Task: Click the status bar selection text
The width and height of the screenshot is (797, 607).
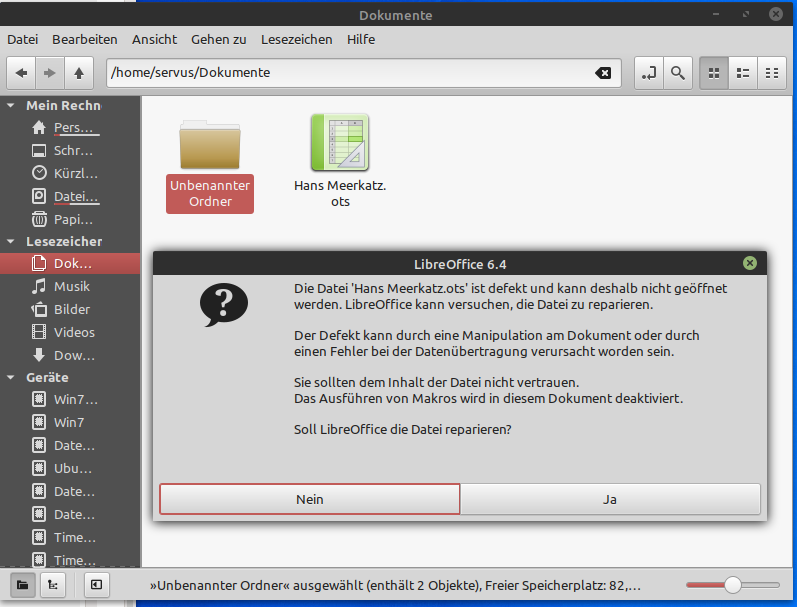Action: tap(395, 586)
